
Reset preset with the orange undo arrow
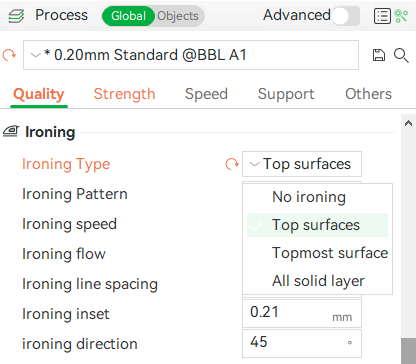pos(9,55)
